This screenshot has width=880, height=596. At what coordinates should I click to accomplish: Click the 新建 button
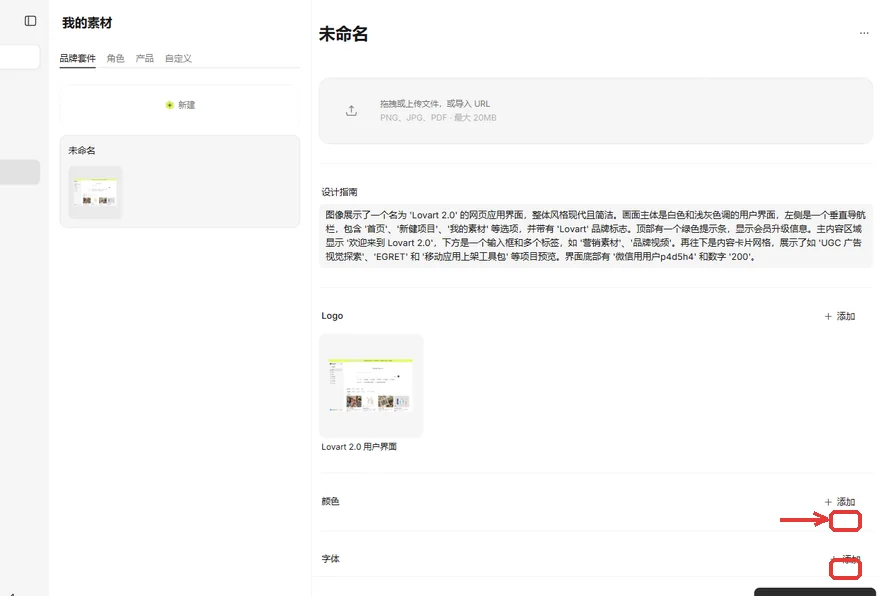click(x=180, y=105)
